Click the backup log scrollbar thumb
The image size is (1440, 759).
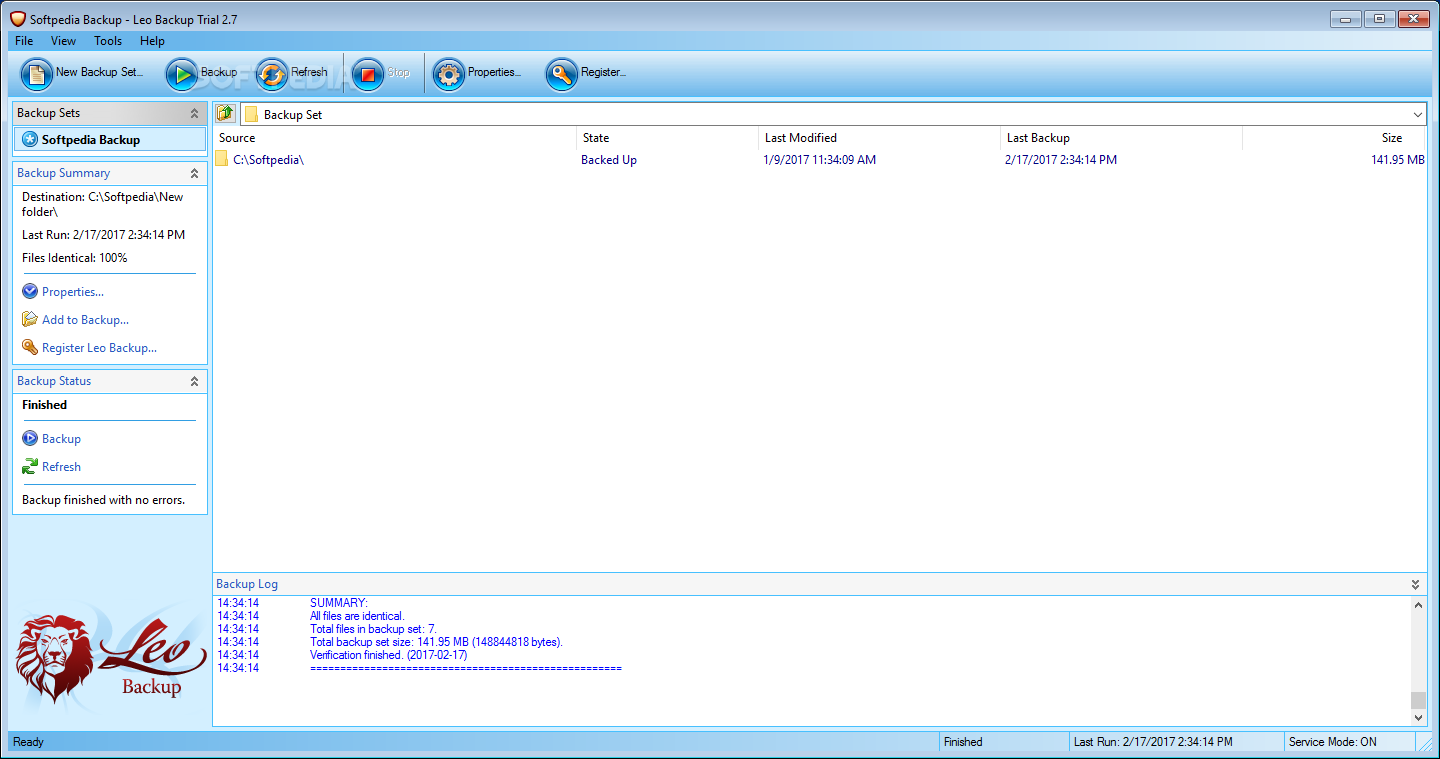click(x=1418, y=700)
